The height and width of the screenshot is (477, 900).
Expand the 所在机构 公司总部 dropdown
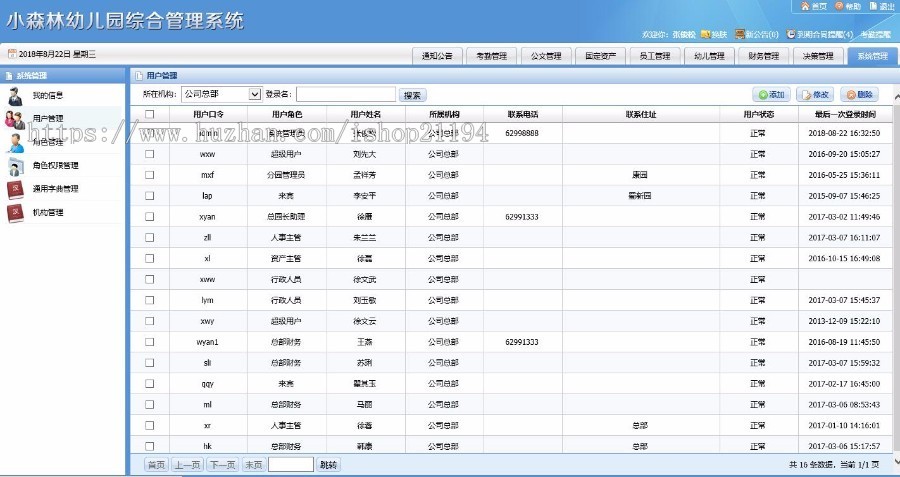(x=222, y=95)
